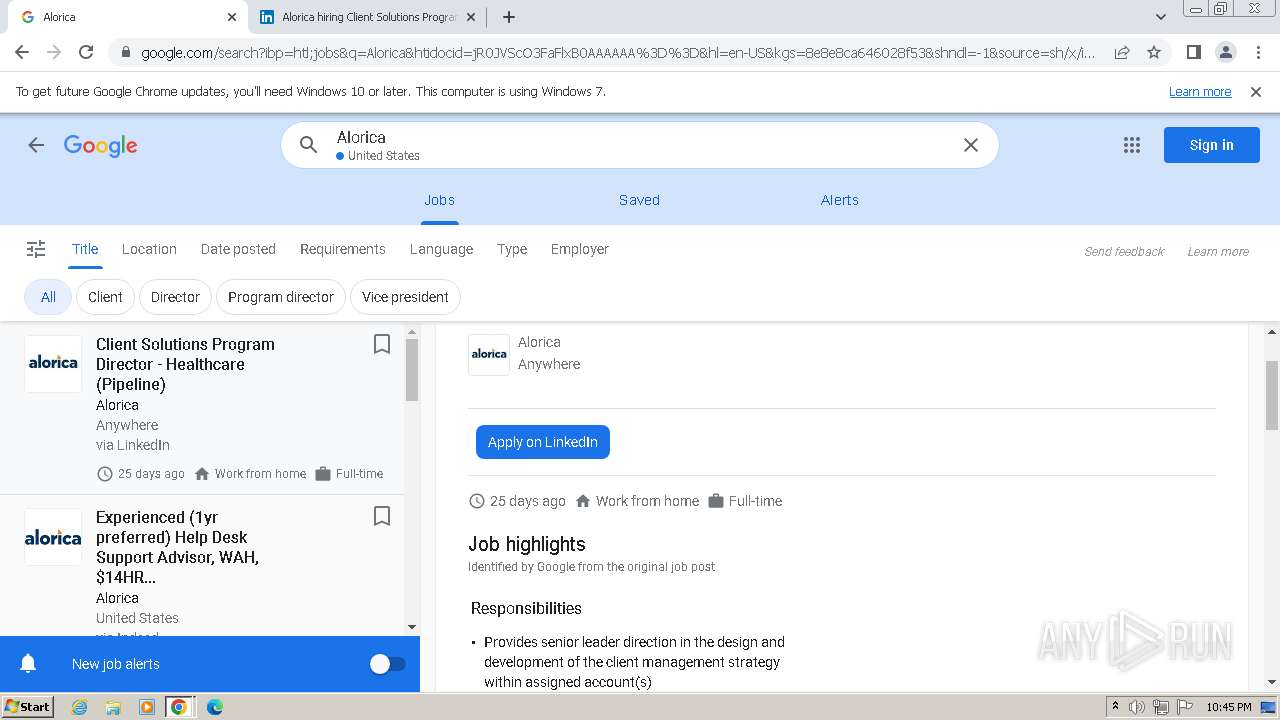Open the Google apps grid

coord(1132,145)
